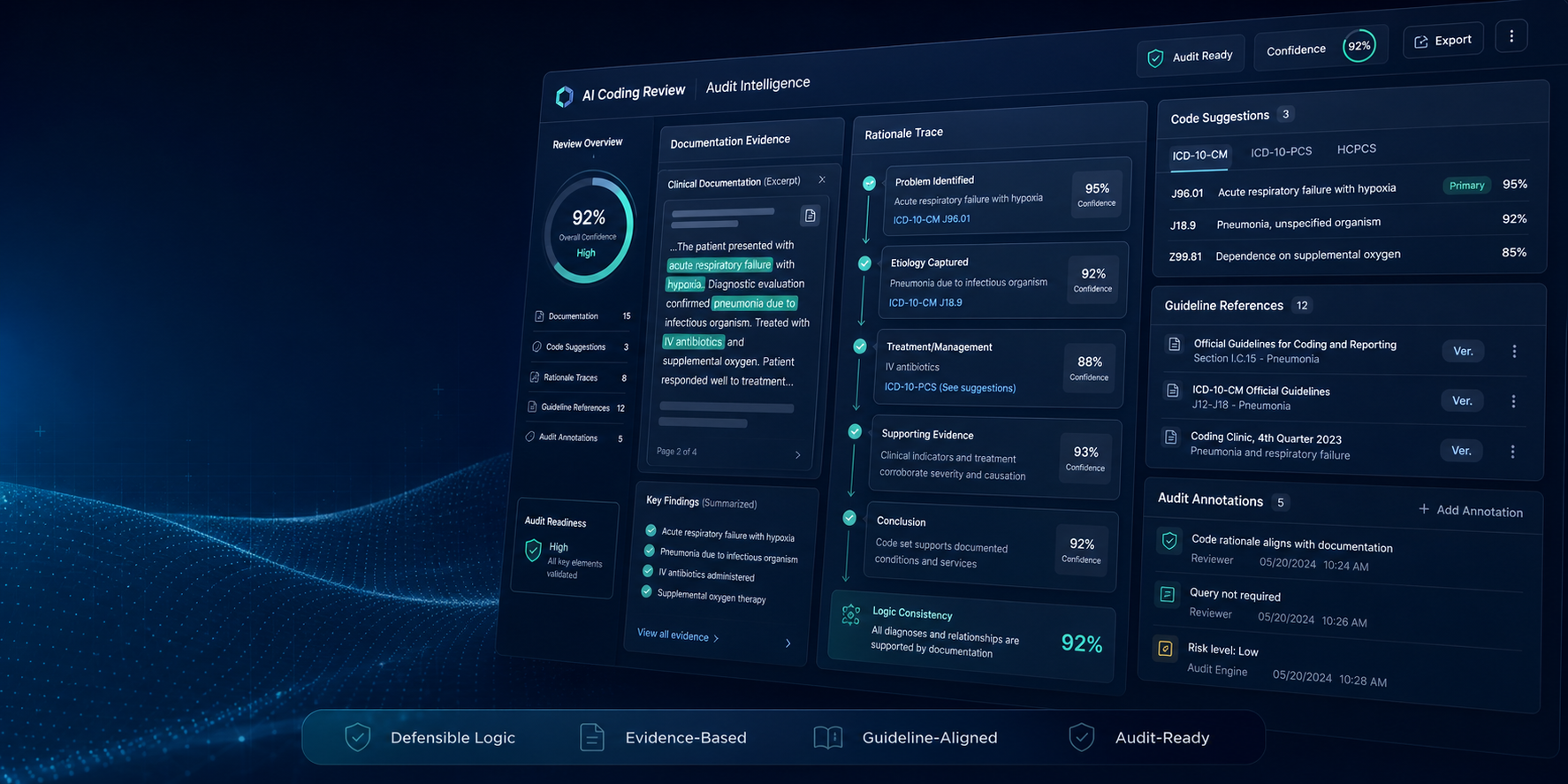Click the AI Coding Review hexagon logo
This screenshot has height=784, width=1568.
point(564,96)
